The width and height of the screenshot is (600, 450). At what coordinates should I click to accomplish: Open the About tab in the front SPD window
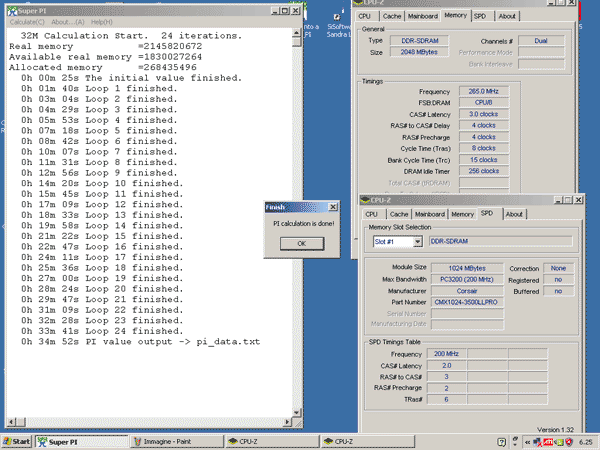pyautogui.click(x=514, y=214)
